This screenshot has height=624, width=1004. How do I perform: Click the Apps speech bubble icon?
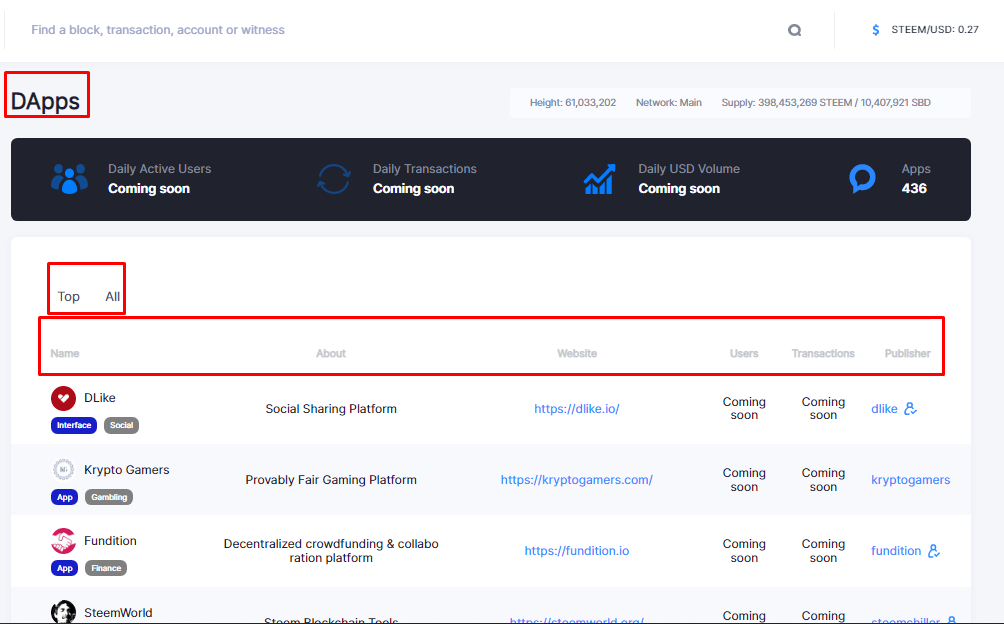pyautogui.click(x=862, y=179)
